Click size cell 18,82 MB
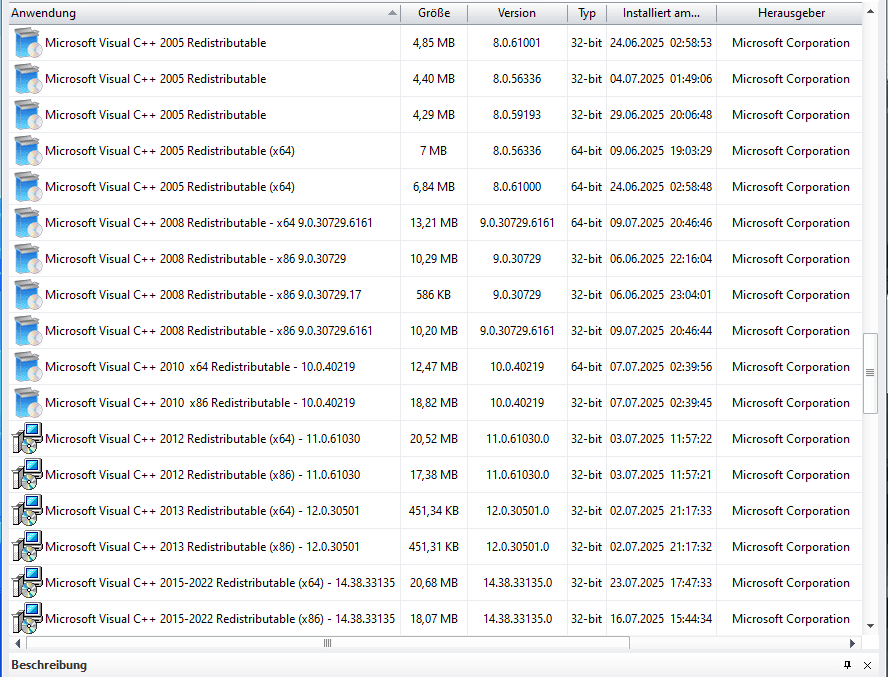The height and width of the screenshot is (677, 888). (434, 403)
